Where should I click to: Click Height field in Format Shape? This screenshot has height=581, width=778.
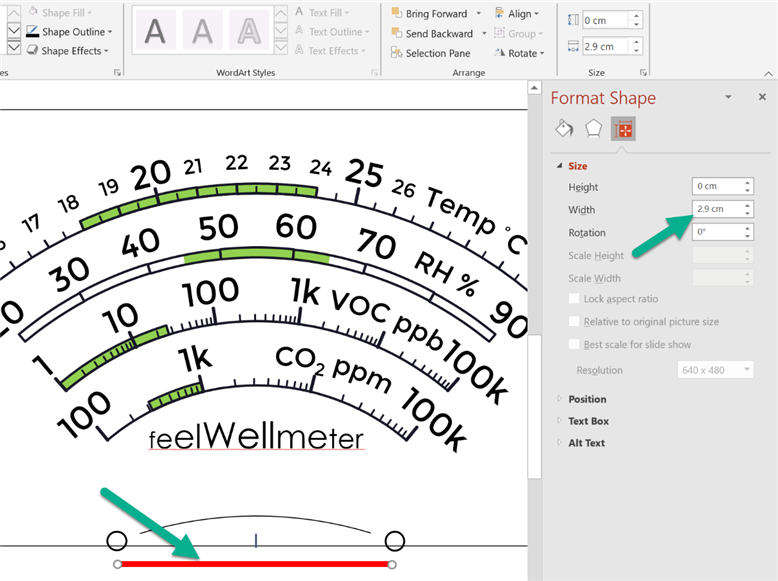click(x=717, y=186)
